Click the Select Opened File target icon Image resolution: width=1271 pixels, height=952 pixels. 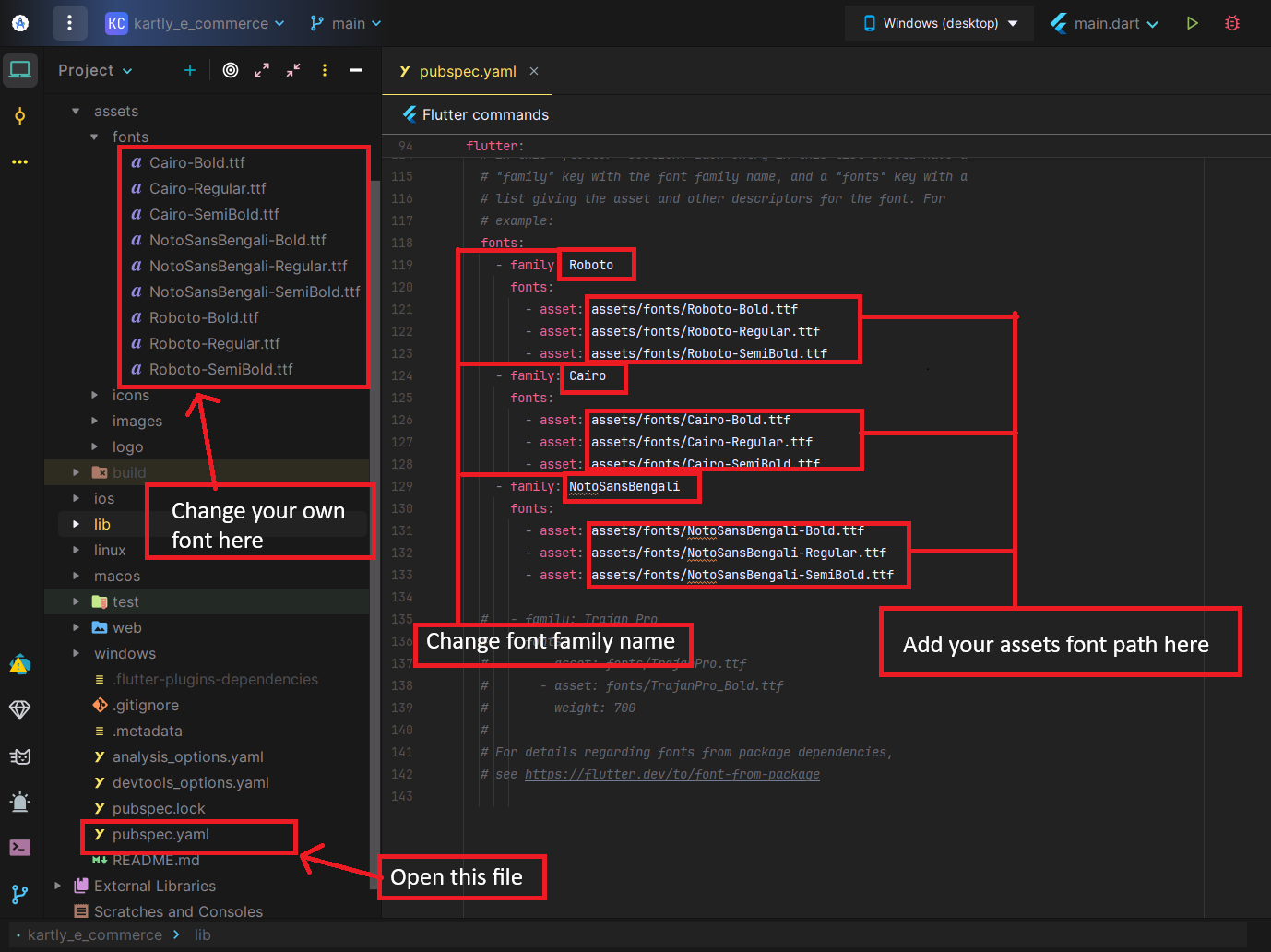tap(231, 70)
